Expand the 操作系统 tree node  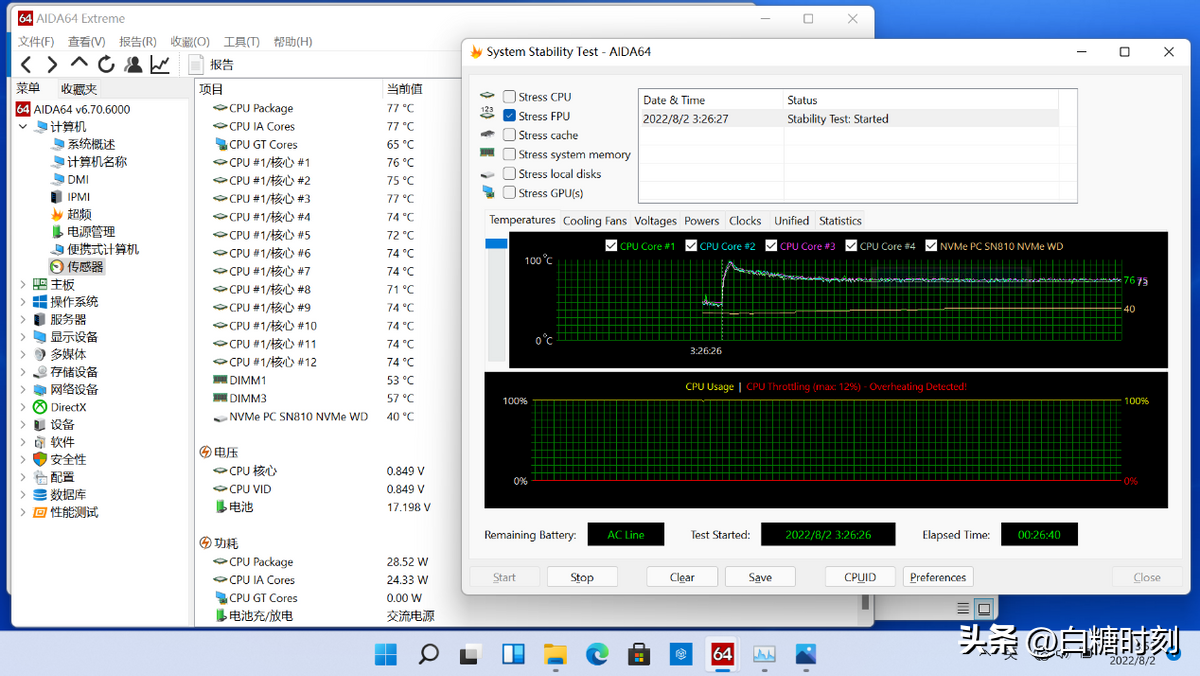[x=24, y=302]
